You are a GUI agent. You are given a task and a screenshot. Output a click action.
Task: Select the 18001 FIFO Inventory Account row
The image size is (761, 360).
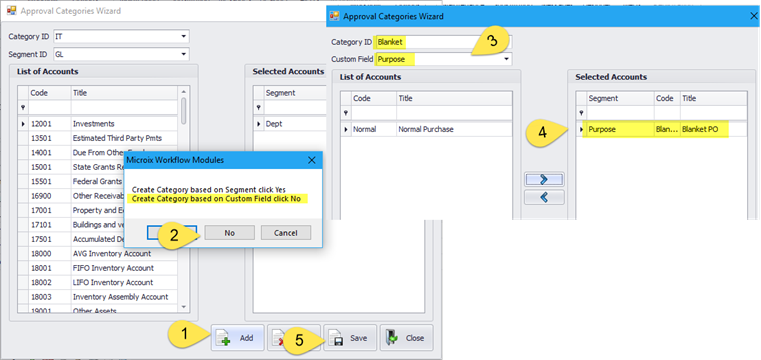[98, 268]
